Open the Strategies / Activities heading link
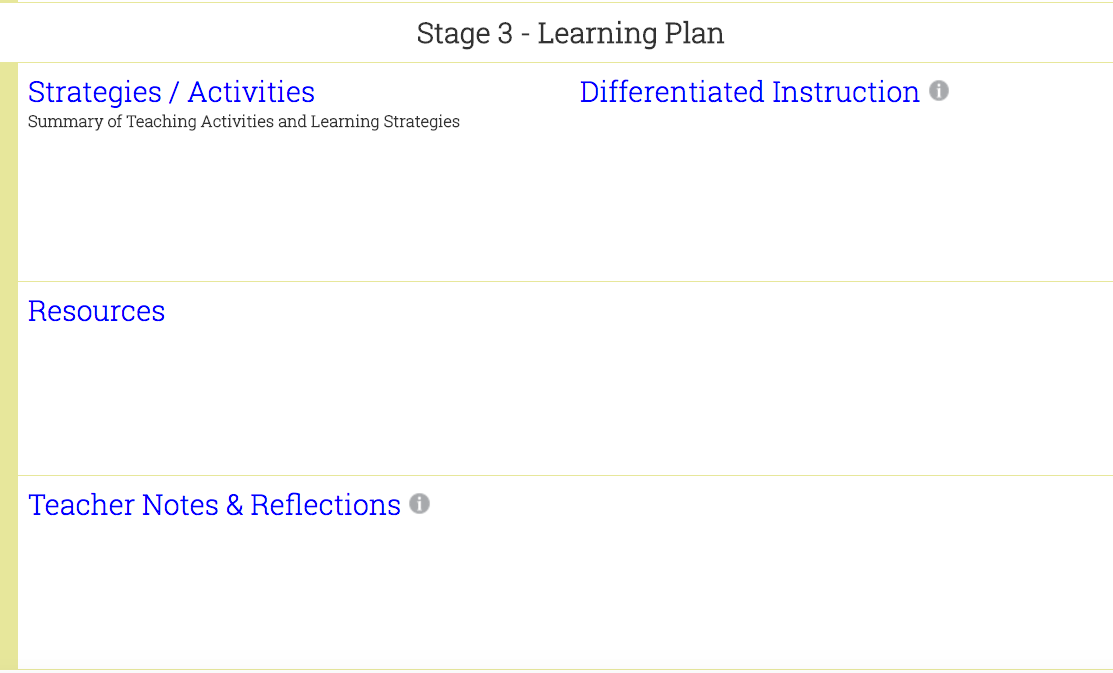This screenshot has width=1113, height=673. [171, 92]
